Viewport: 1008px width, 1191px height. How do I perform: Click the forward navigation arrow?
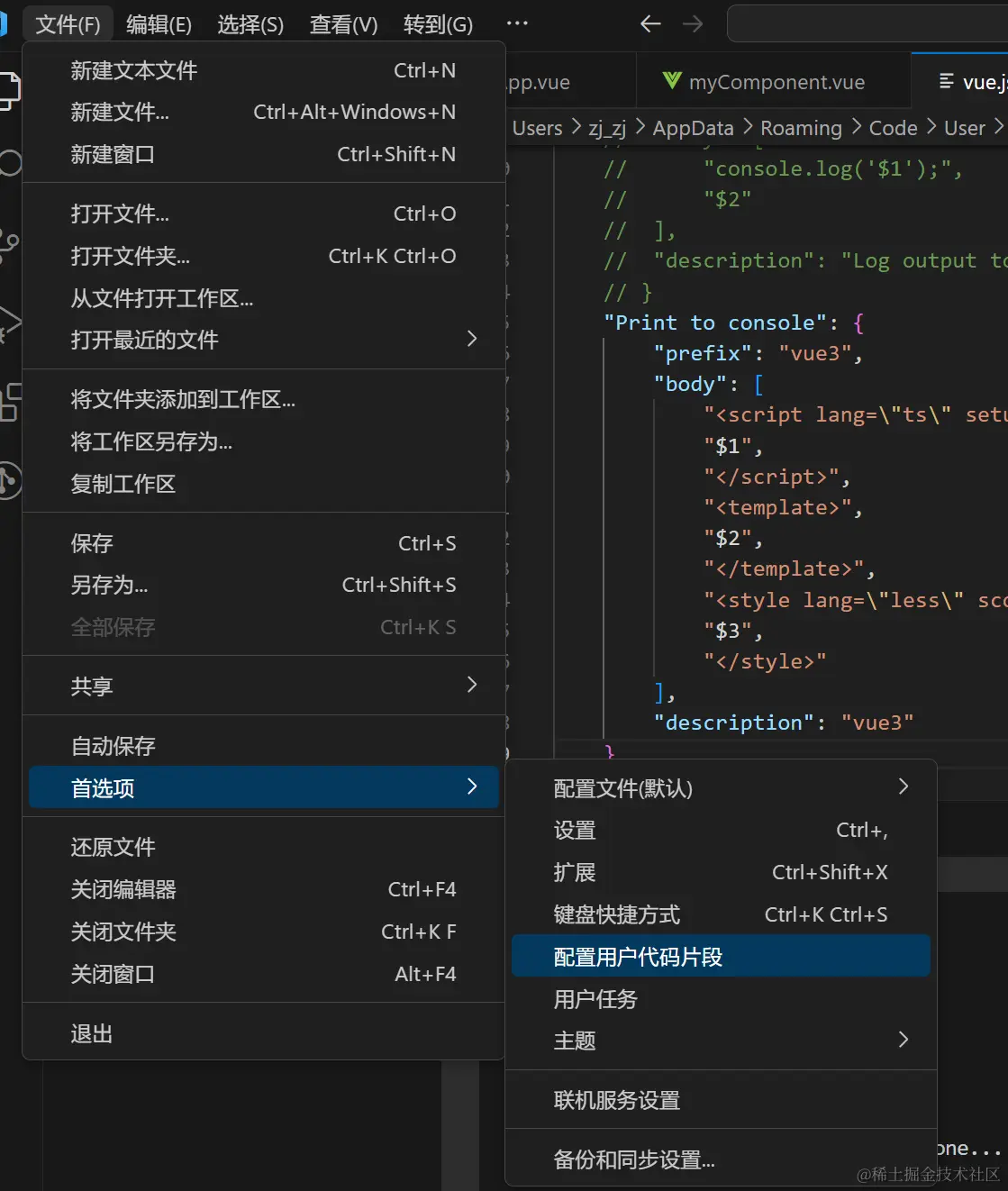point(693,24)
